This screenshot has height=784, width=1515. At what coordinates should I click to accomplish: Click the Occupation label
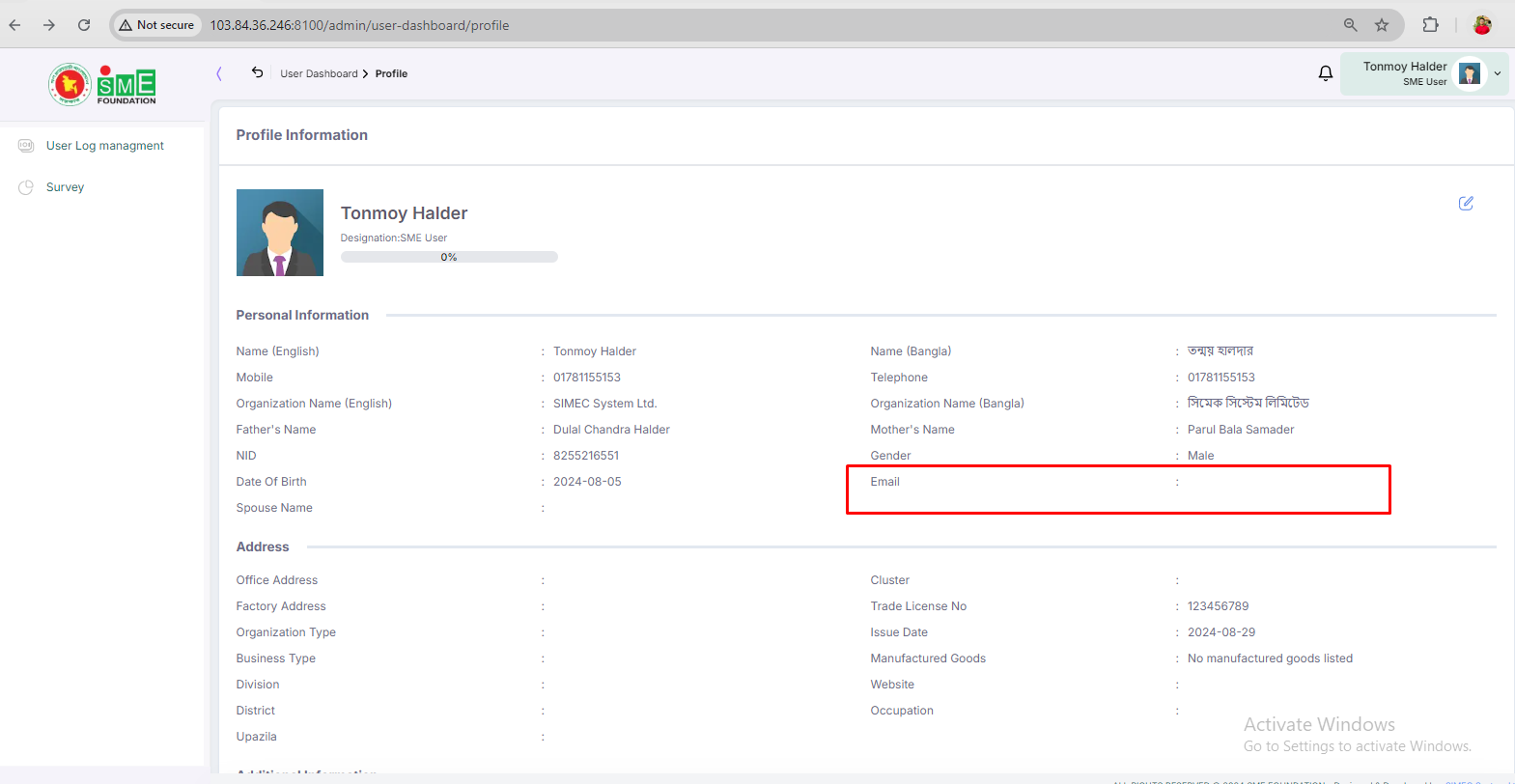coord(902,711)
